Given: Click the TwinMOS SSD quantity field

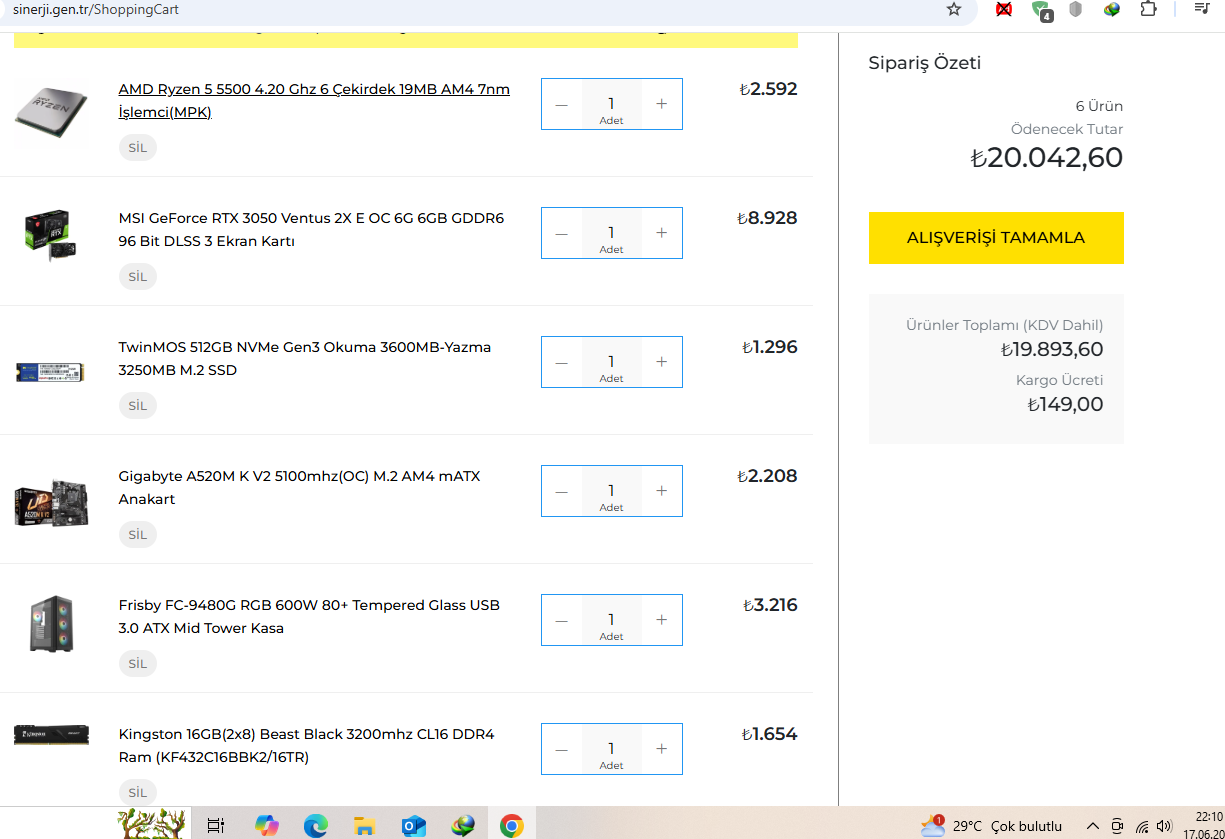Looking at the screenshot, I should 611,362.
